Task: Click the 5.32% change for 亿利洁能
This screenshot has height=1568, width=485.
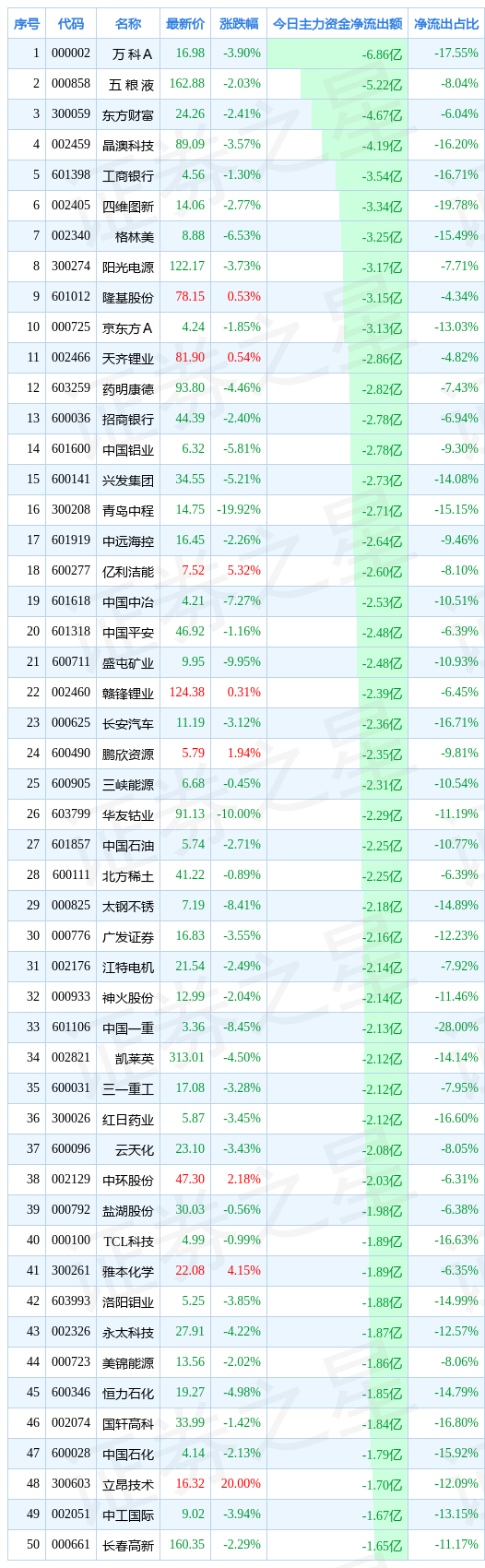Action: (243, 571)
